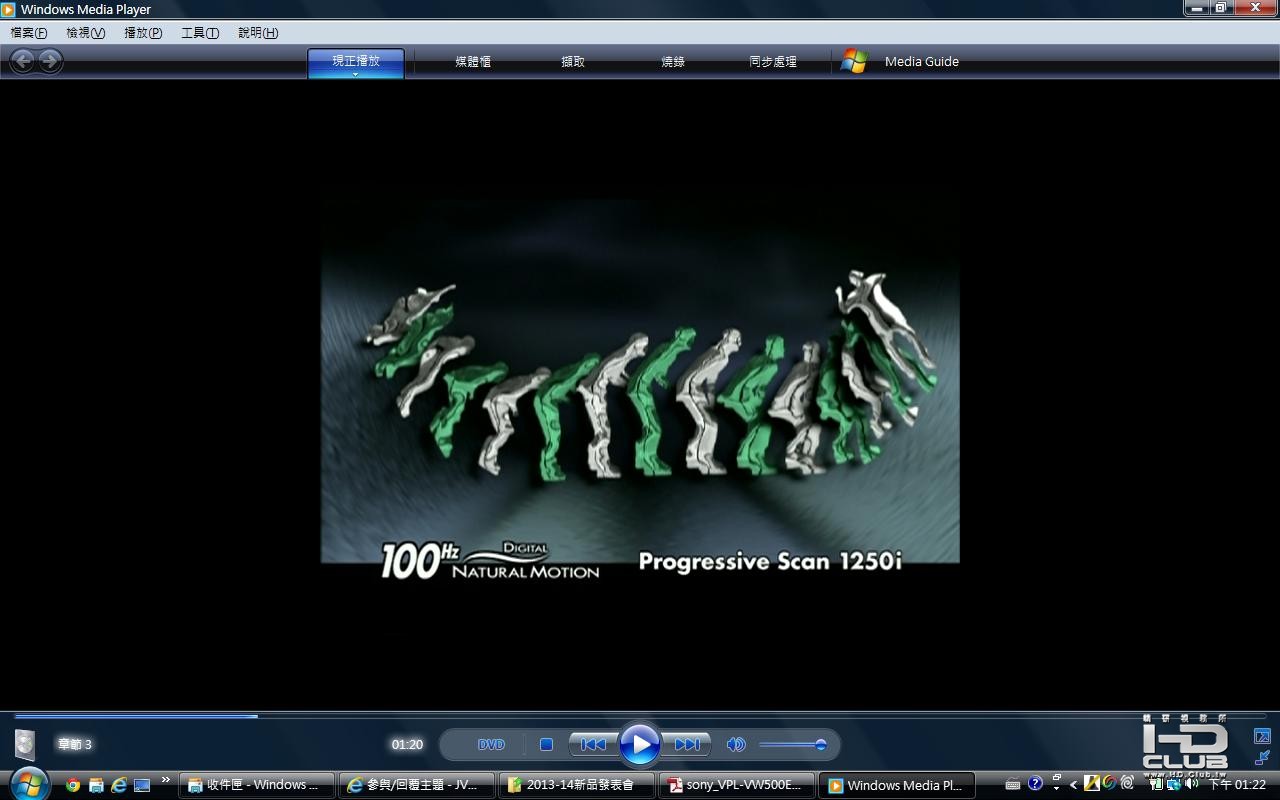The image size is (1280, 800).
Task: Click the colorful swirl tray icon
Action: tap(1109, 784)
